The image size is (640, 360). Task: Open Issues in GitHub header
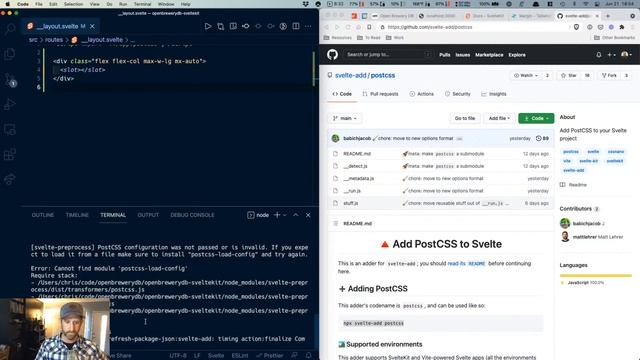coord(462,55)
